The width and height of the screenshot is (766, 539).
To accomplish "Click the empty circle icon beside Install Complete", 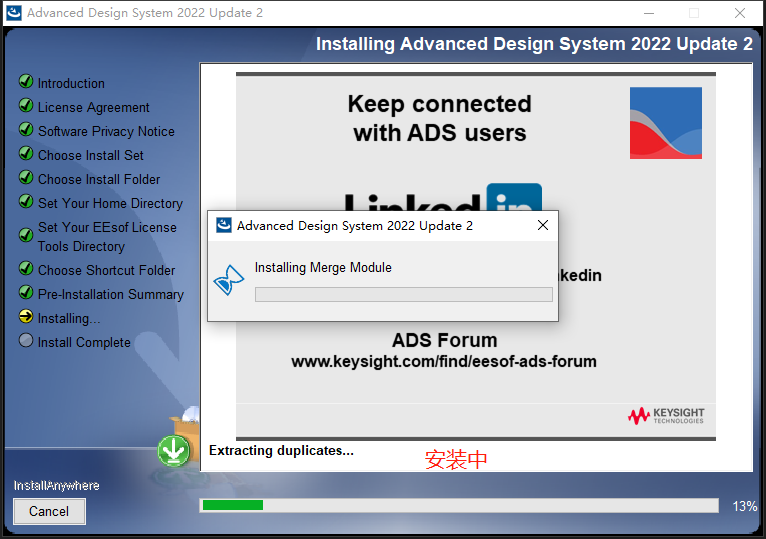I will (26, 340).
